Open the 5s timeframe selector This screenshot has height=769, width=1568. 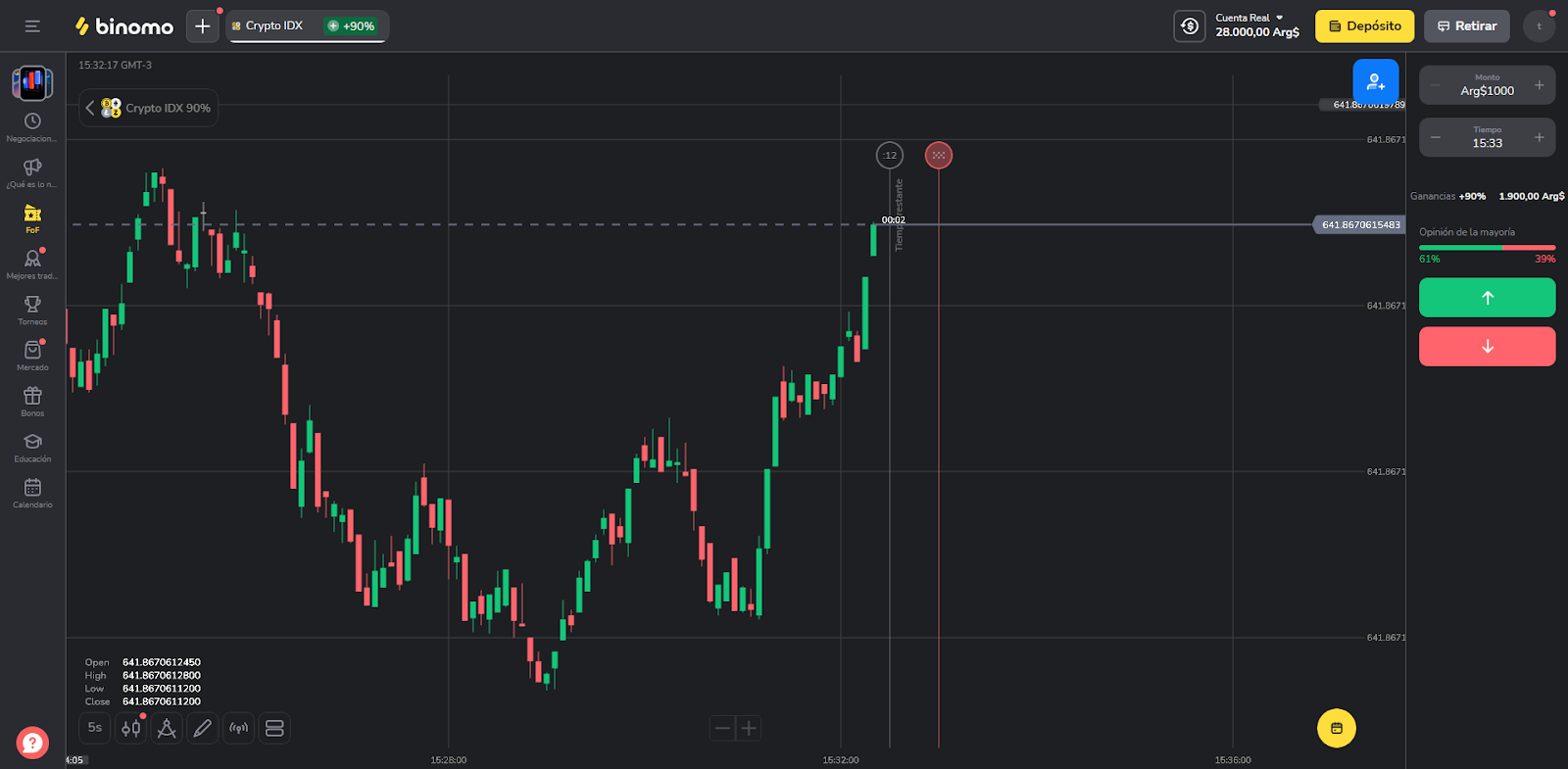point(95,728)
